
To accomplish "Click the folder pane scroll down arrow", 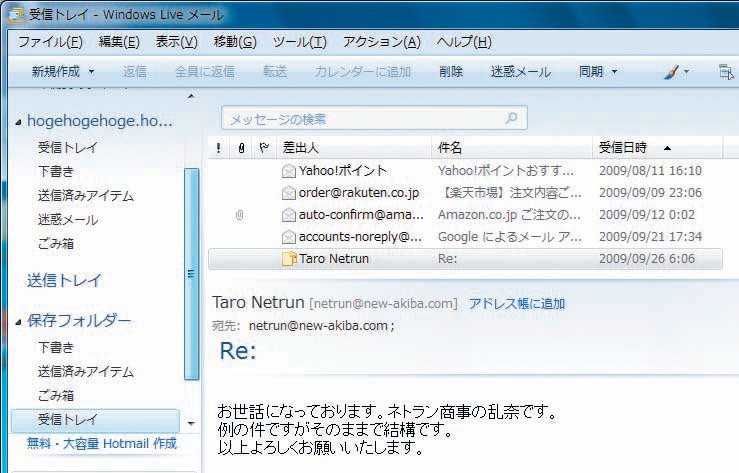I will coord(191,423).
